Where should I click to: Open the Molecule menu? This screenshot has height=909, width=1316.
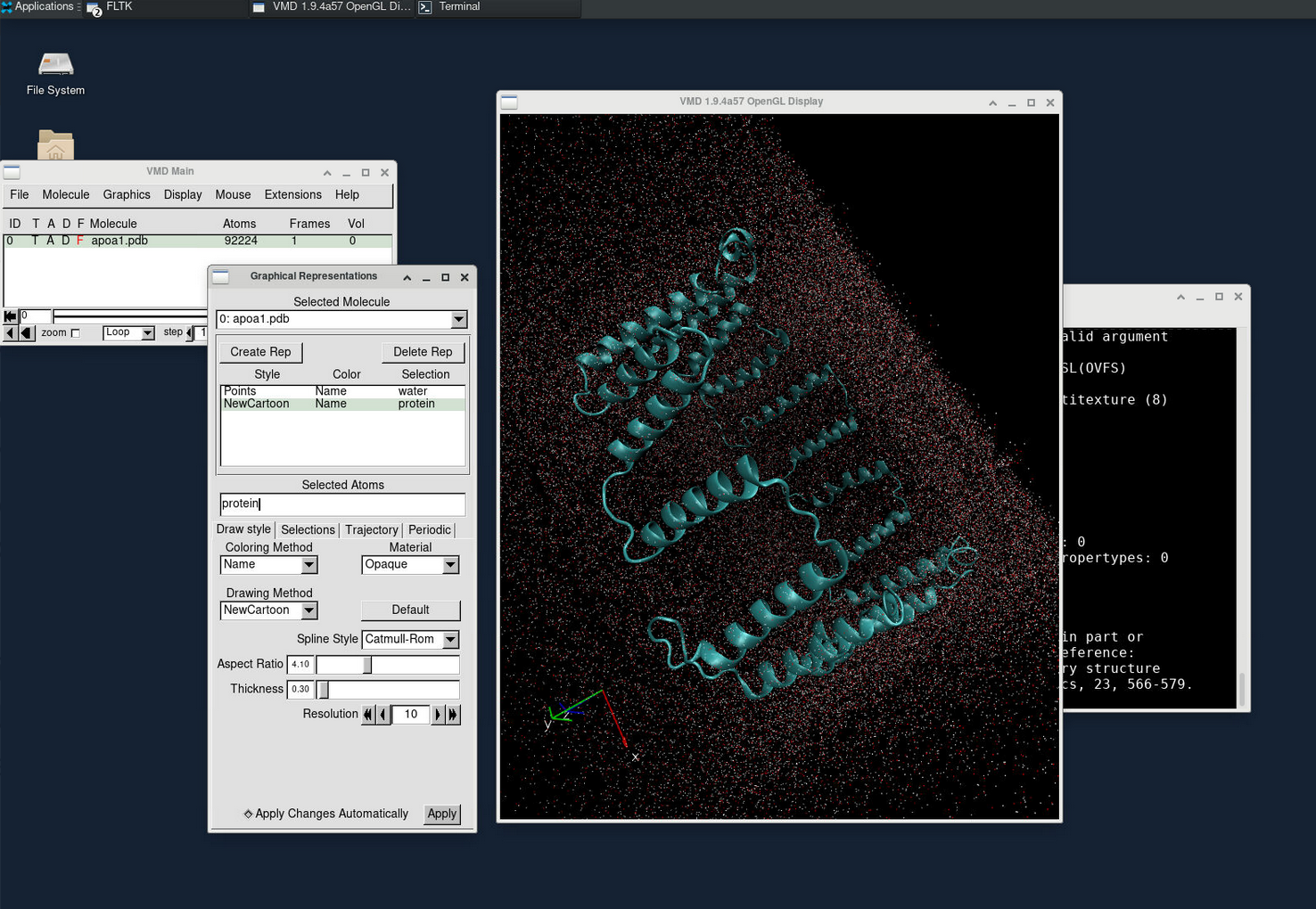coord(66,195)
